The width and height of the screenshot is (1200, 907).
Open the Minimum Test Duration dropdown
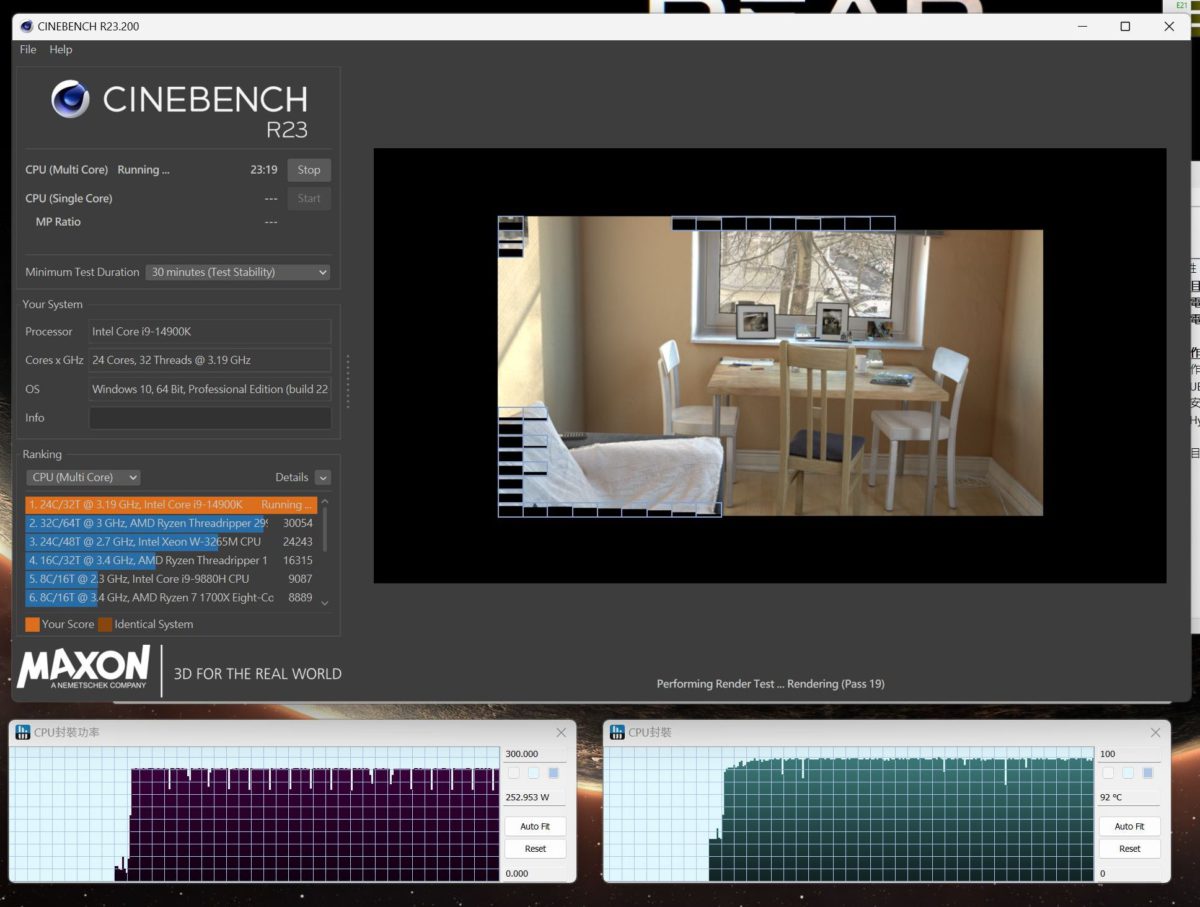[x=238, y=272]
